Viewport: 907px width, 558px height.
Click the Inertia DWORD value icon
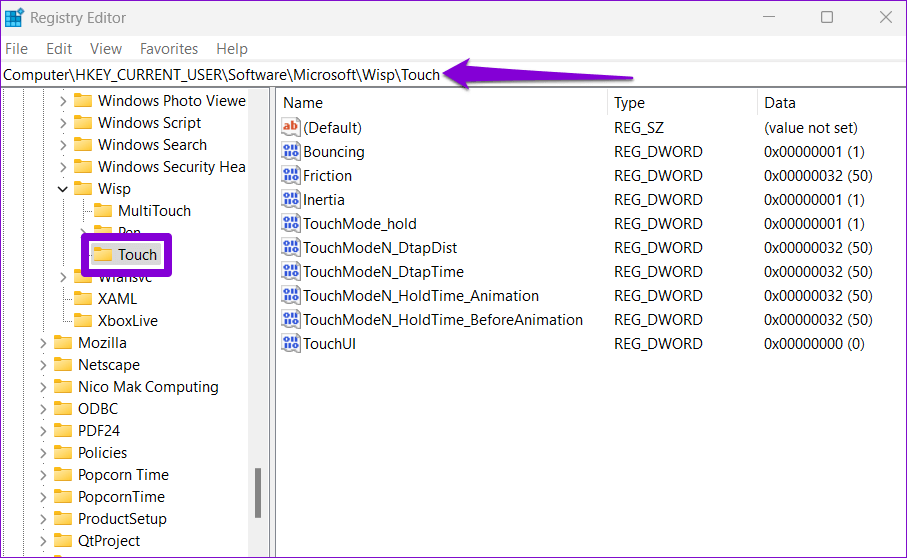coord(291,199)
